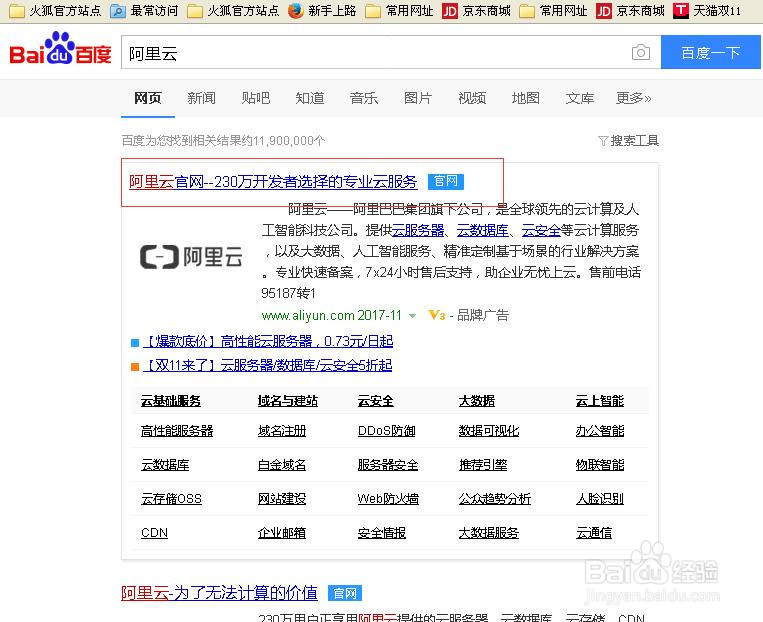Open the 云通信 link
Screen dimensions: 763x622
(x=594, y=533)
